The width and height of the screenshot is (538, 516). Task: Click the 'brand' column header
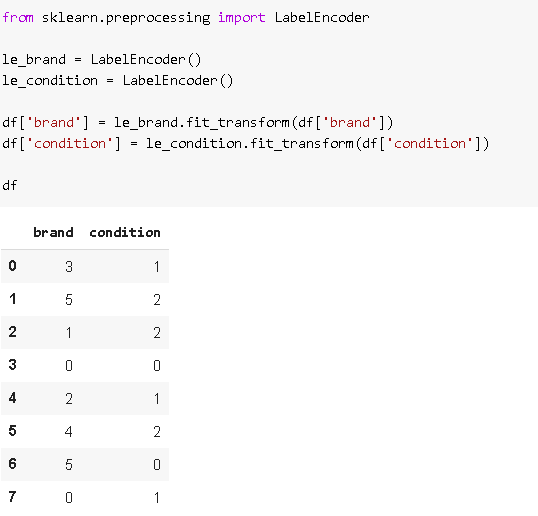(53, 232)
